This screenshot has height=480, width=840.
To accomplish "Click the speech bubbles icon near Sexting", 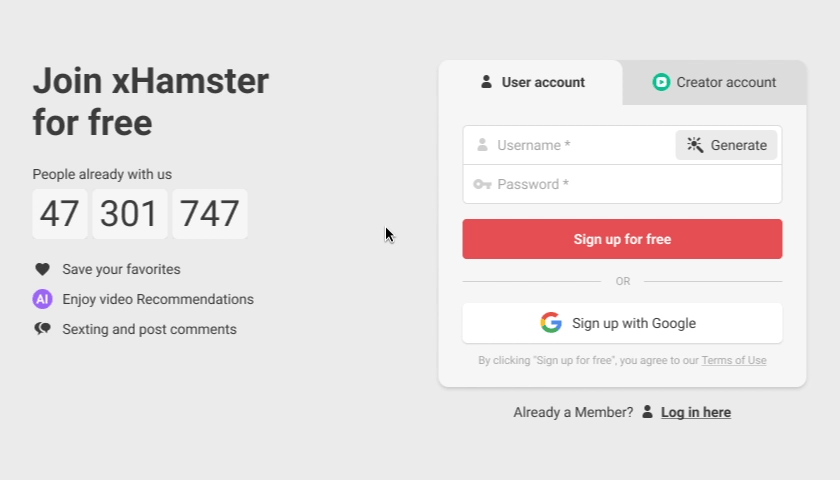I will (42, 328).
